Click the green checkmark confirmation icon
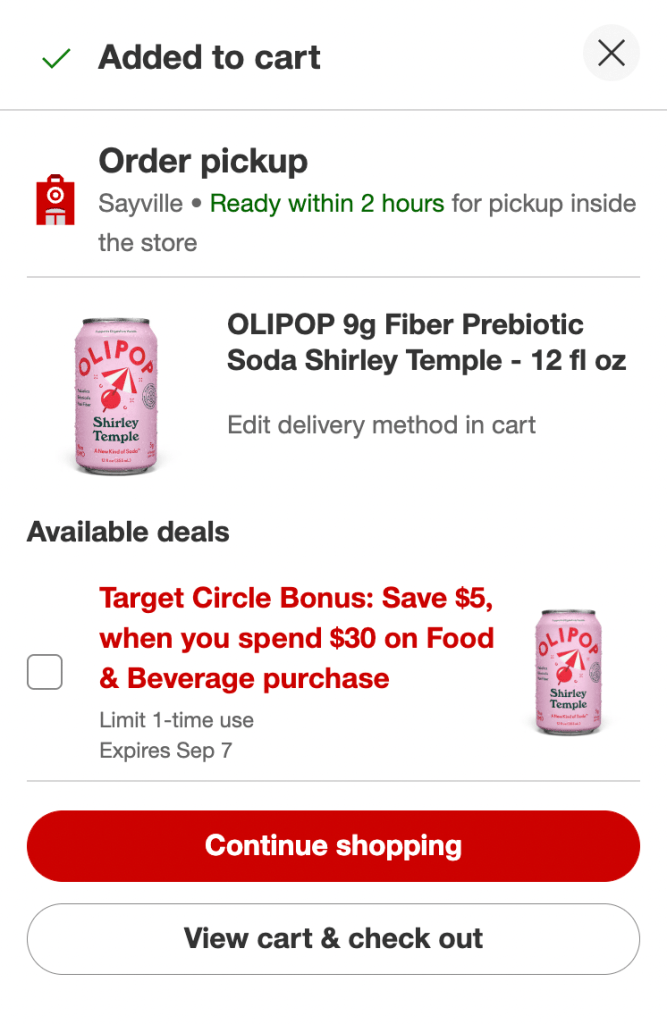667x1024 pixels. pyautogui.click(x=56, y=58)
